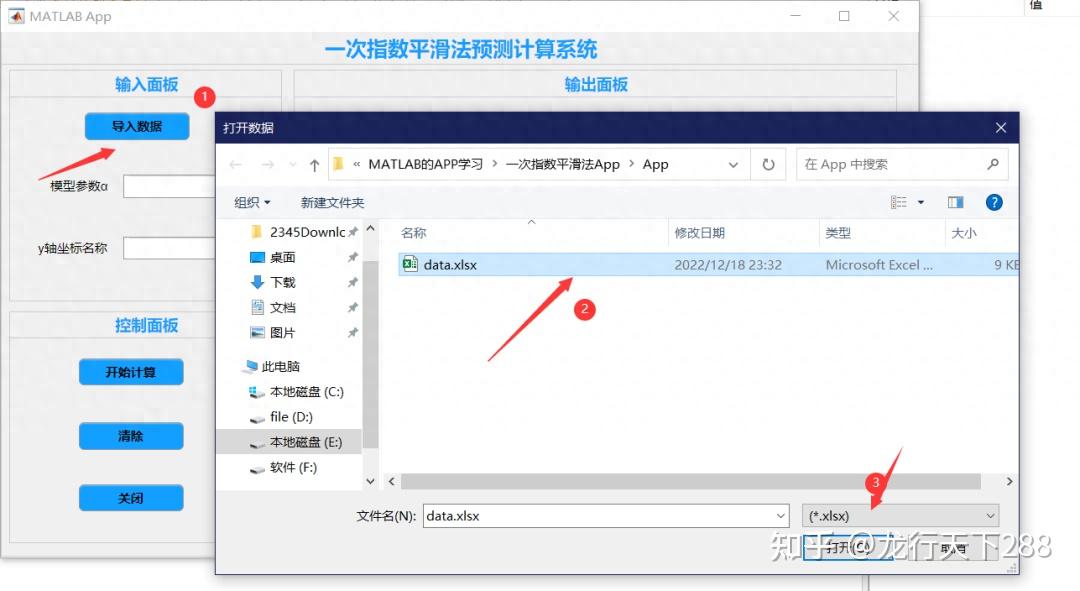The image size is (1080, 591).
Task: Start calculation with 开始计算 button
Action: (x=131, y=372)
